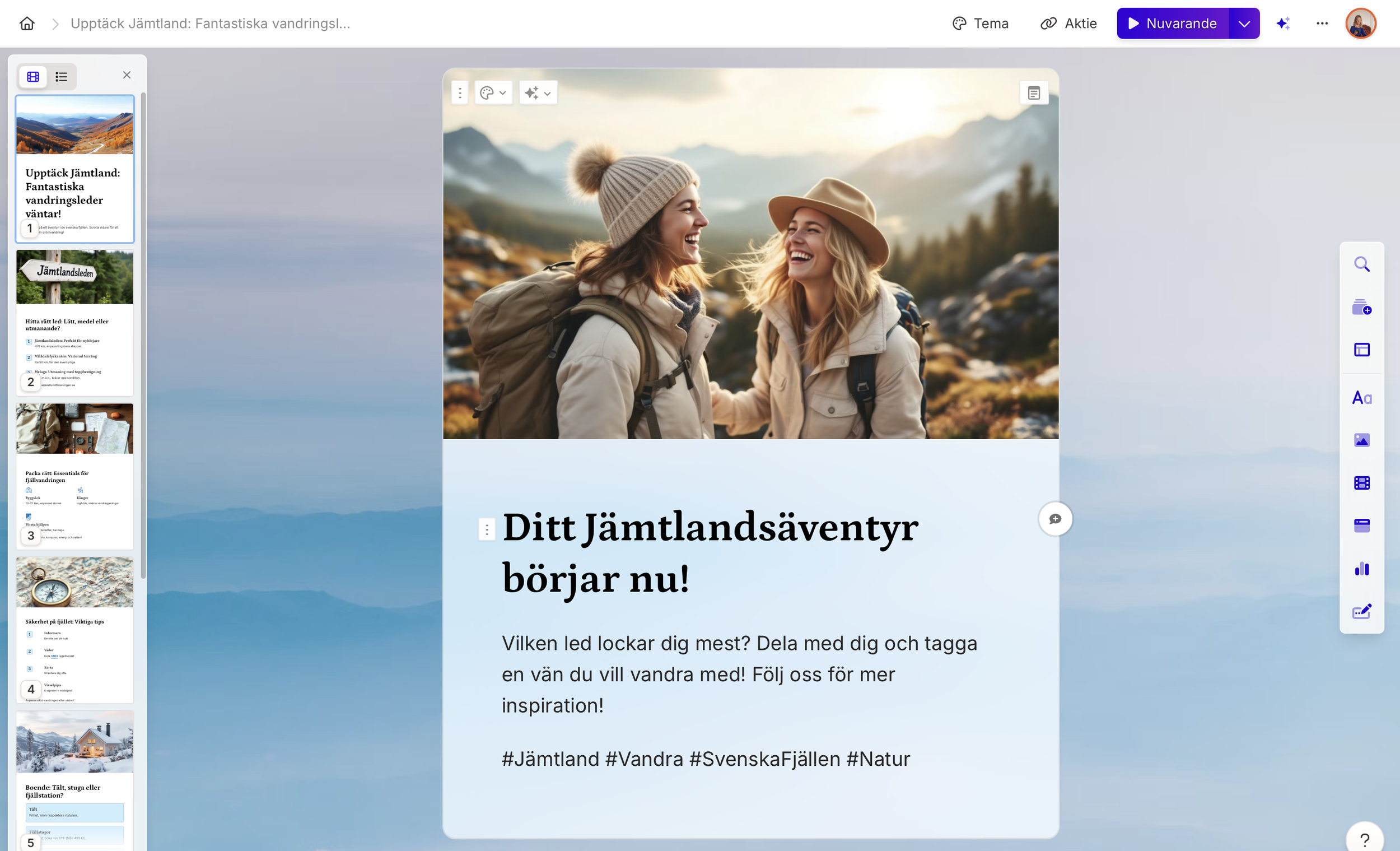
Task: Open charts and diagrams bar icon
Action: click(x=1361, y=569)
